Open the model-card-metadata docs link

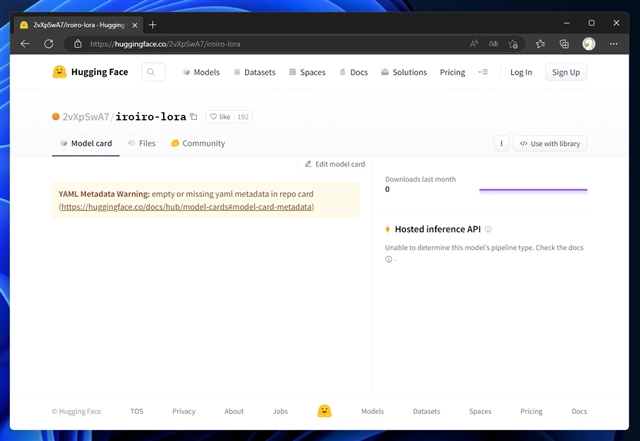click(x=186, y=207)
